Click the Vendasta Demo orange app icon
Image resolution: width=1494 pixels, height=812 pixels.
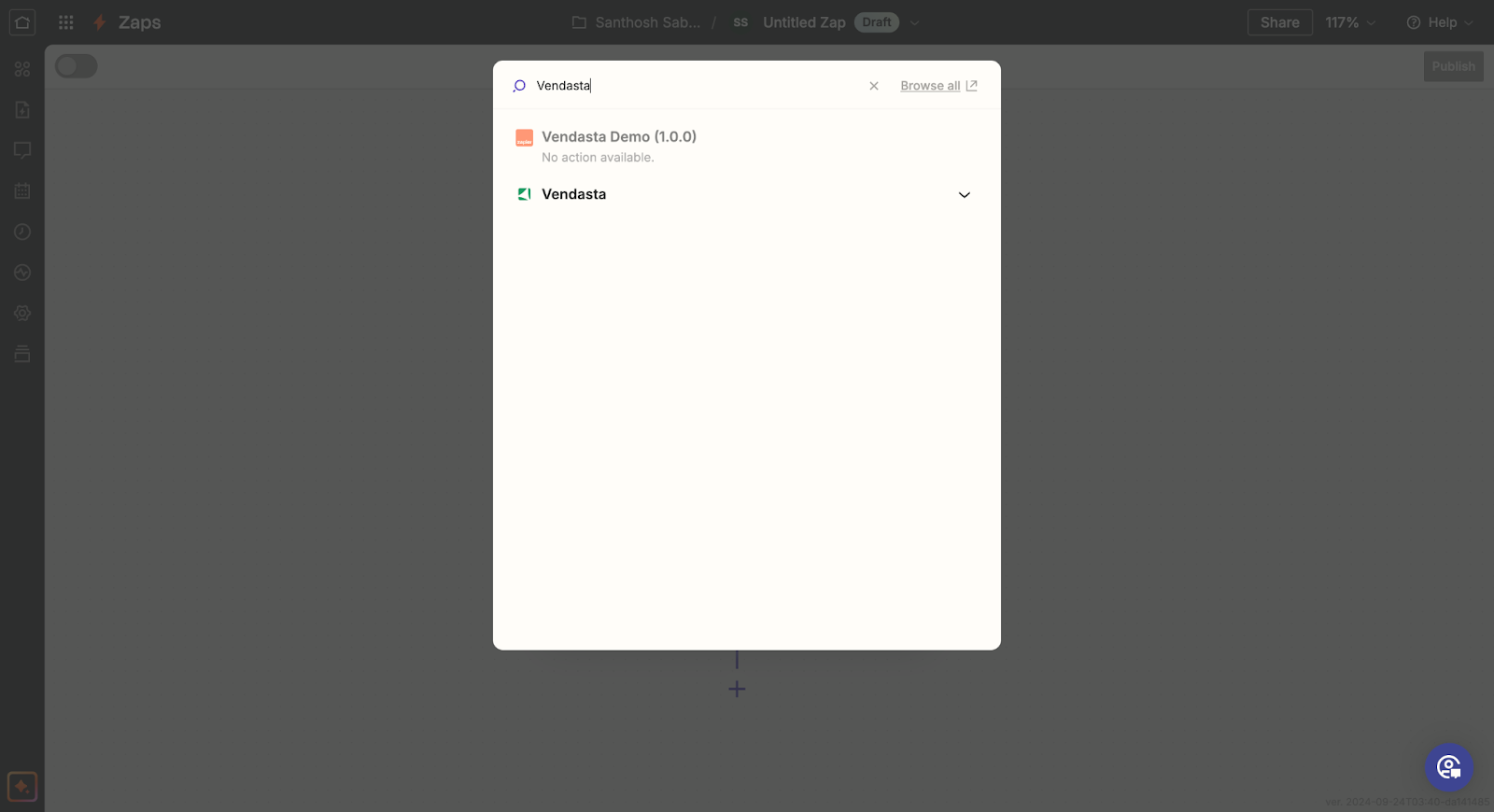(x=525, y=138)
